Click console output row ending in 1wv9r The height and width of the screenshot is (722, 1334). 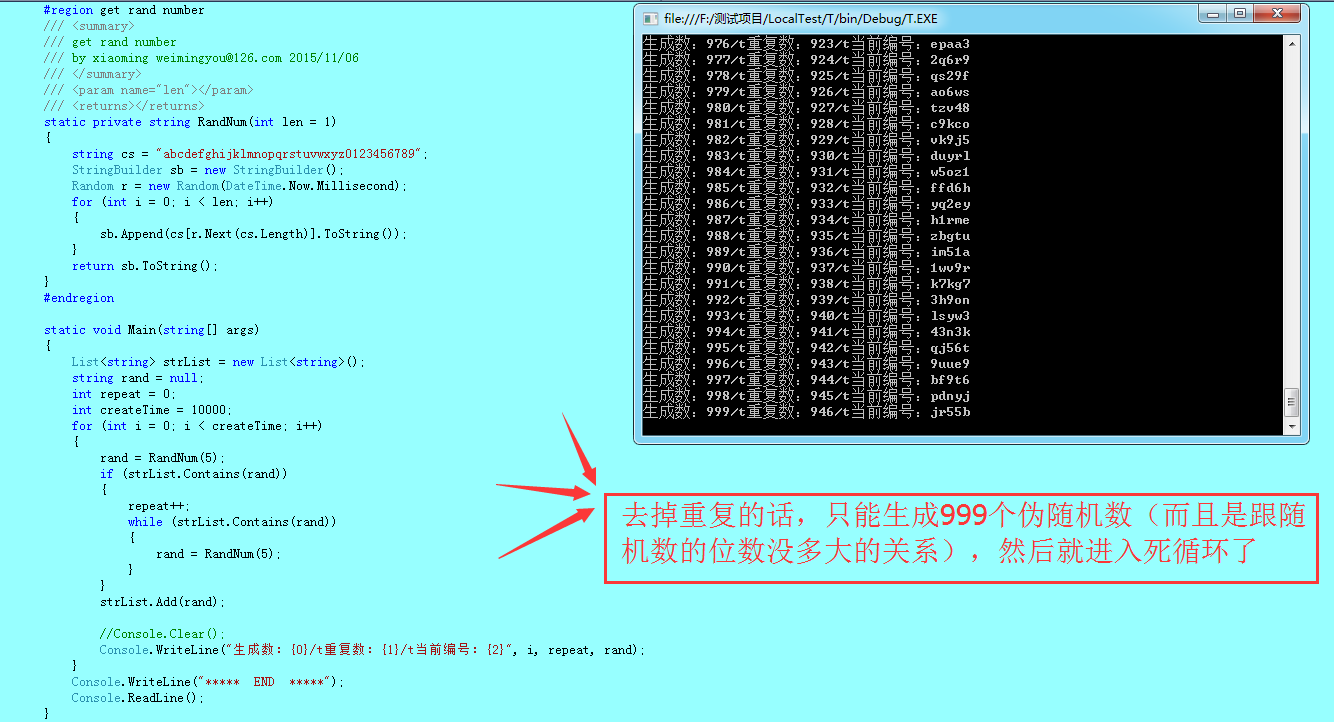[x=806, y=268]
